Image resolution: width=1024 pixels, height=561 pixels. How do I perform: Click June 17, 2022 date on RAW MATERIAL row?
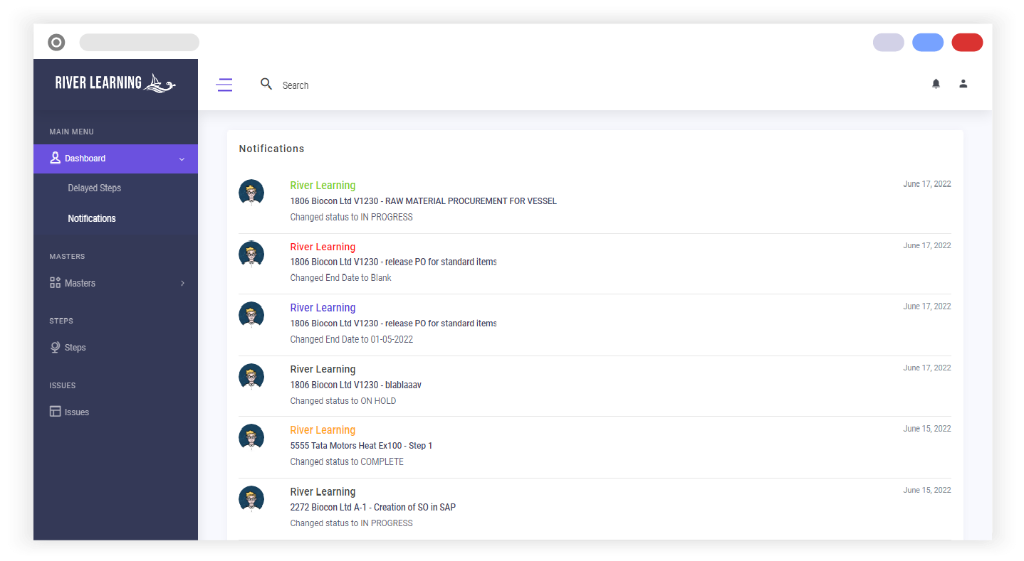pyautogui.click(x=927, y=184)
